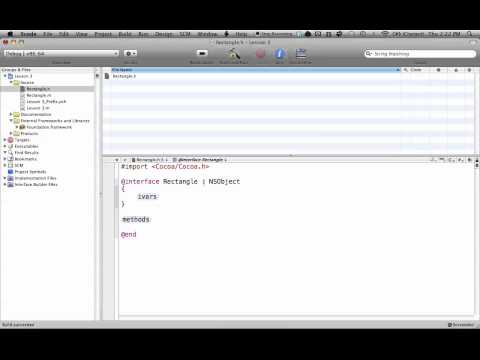The height and width of the screenshot is (360, 480).
Task: Click the Apple menu icon
Action: tap(10, 34)
